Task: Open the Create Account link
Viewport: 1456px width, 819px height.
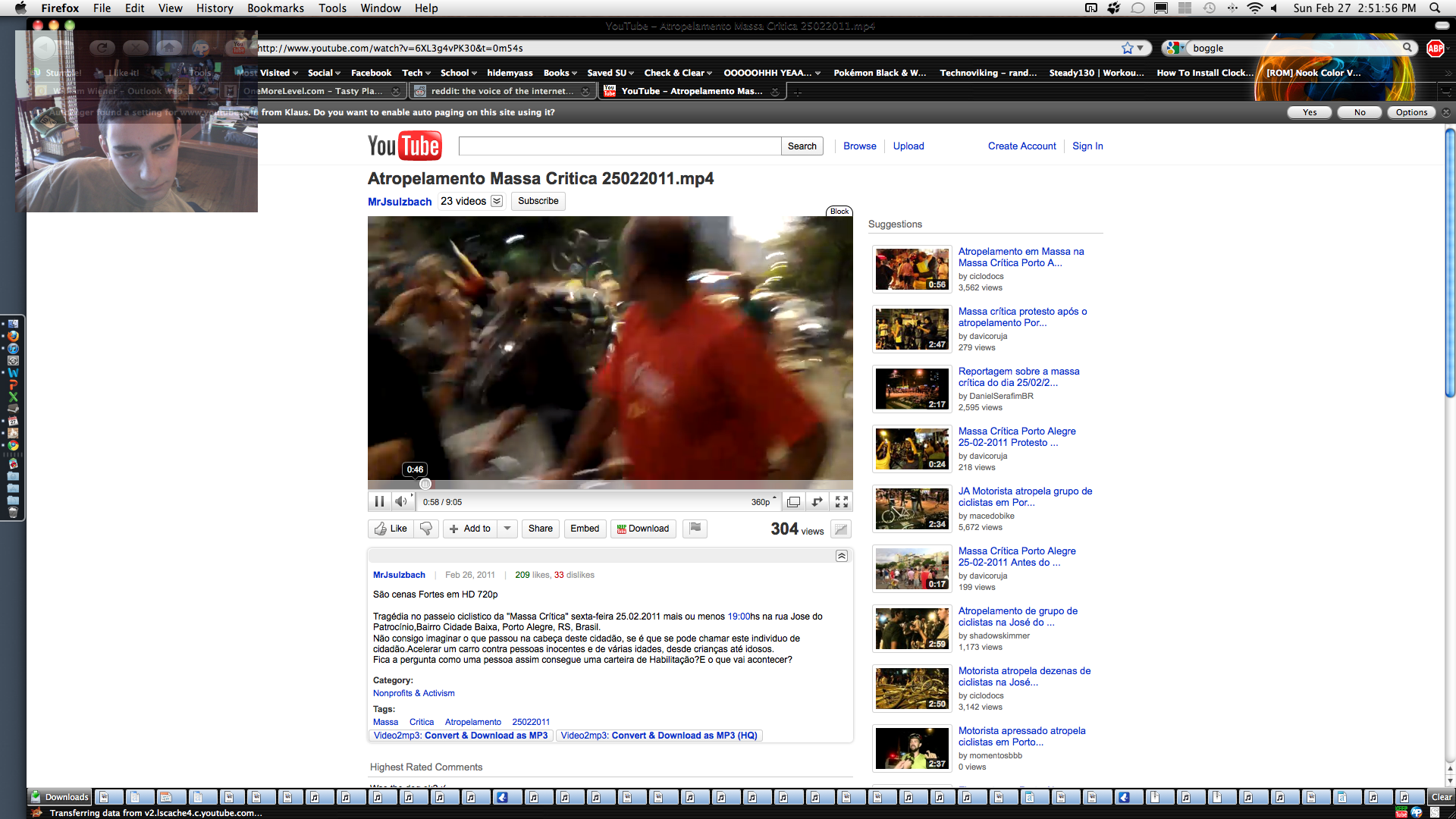Action: (x=1021, y=146)
